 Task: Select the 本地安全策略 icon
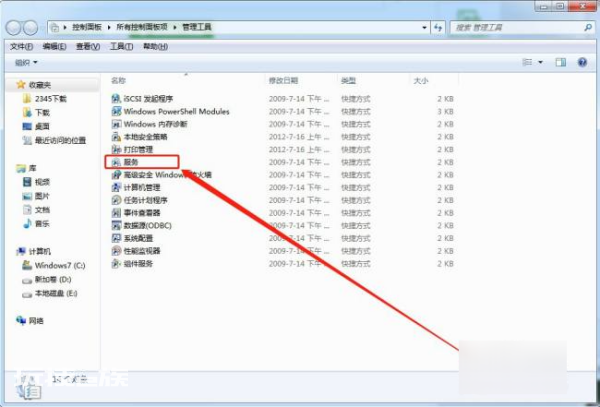pos(116,137)
